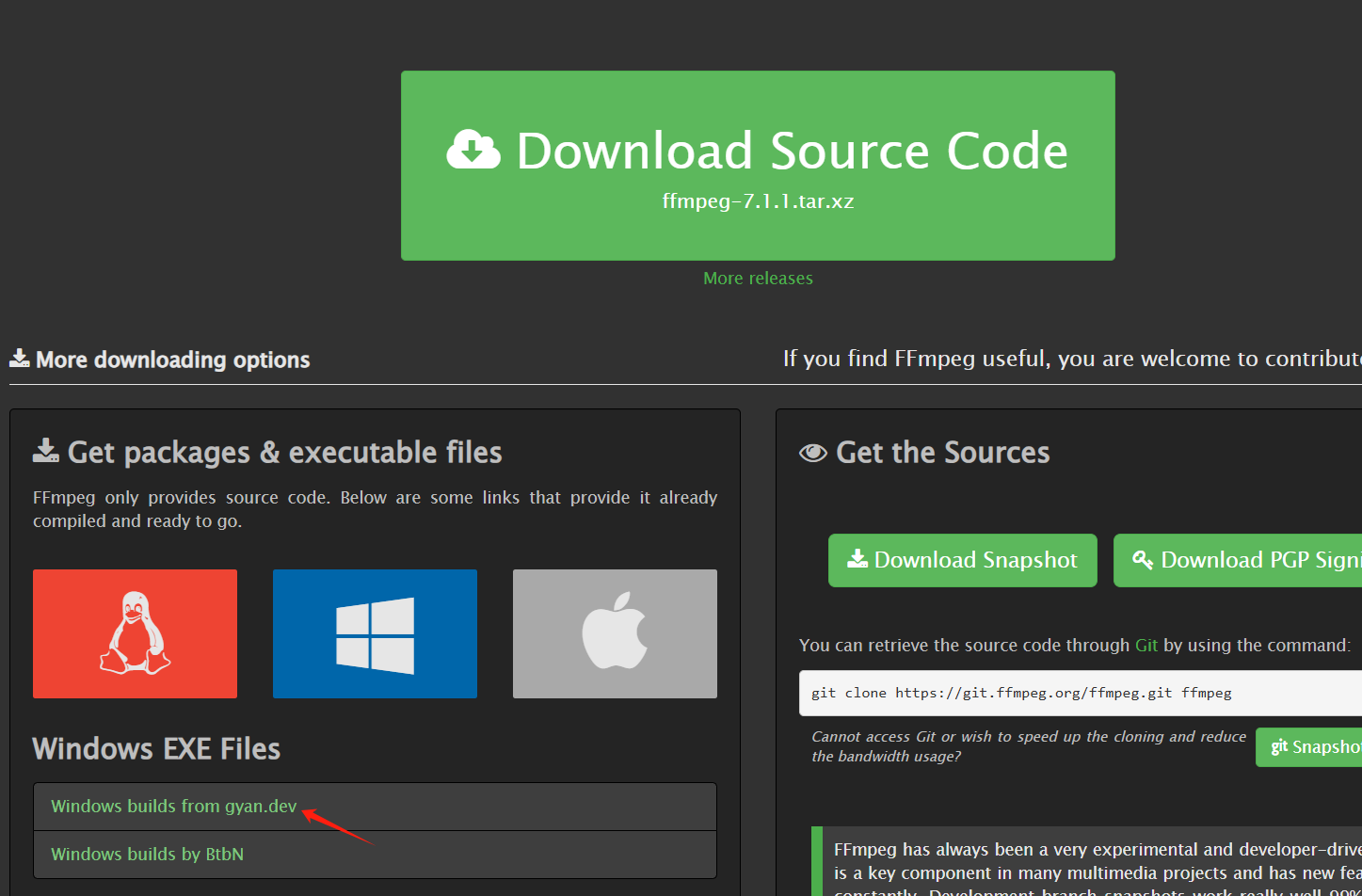Click the download icon beside Get packages heading

coord(46,452)
